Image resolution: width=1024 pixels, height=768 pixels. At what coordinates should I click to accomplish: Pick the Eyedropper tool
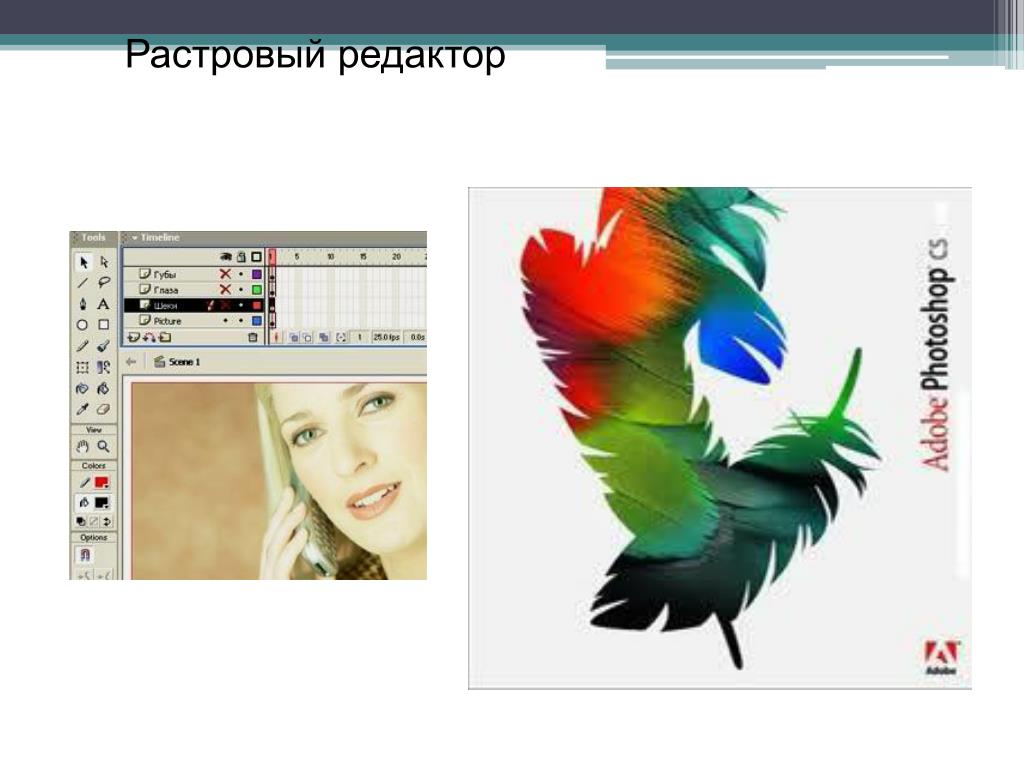coord(82,409)
